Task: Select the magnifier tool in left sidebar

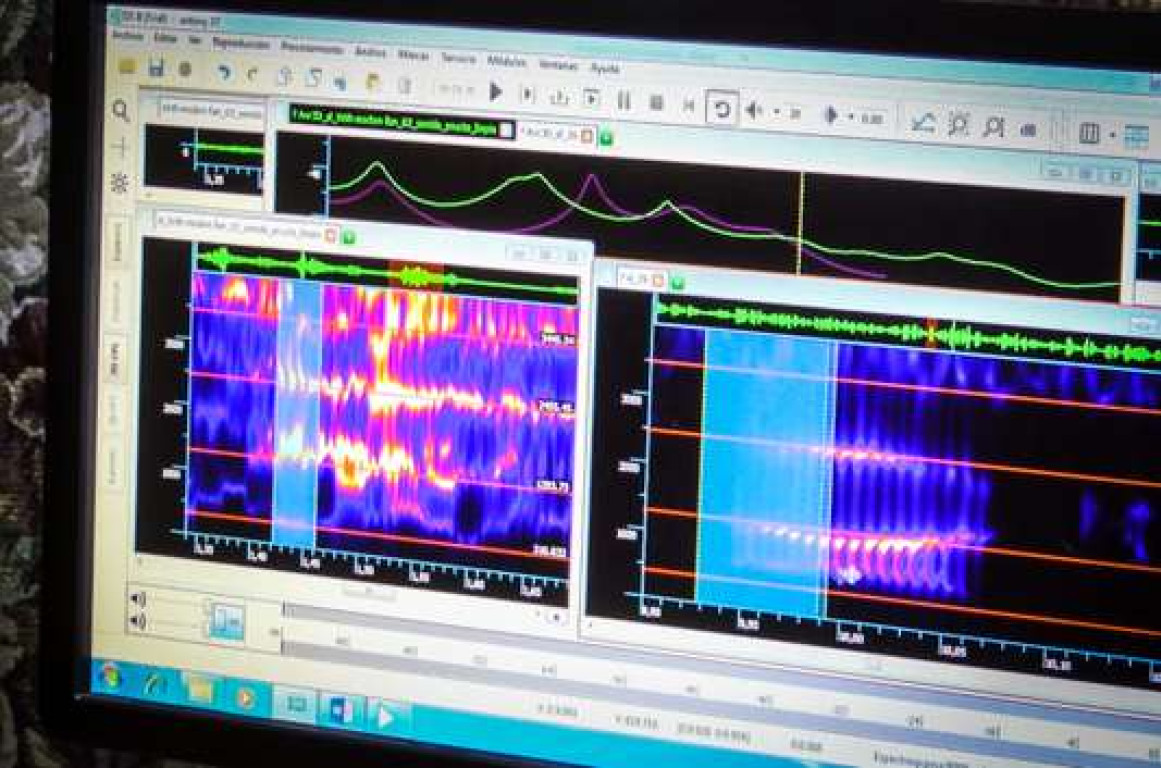Action: [x=121, y=111]
